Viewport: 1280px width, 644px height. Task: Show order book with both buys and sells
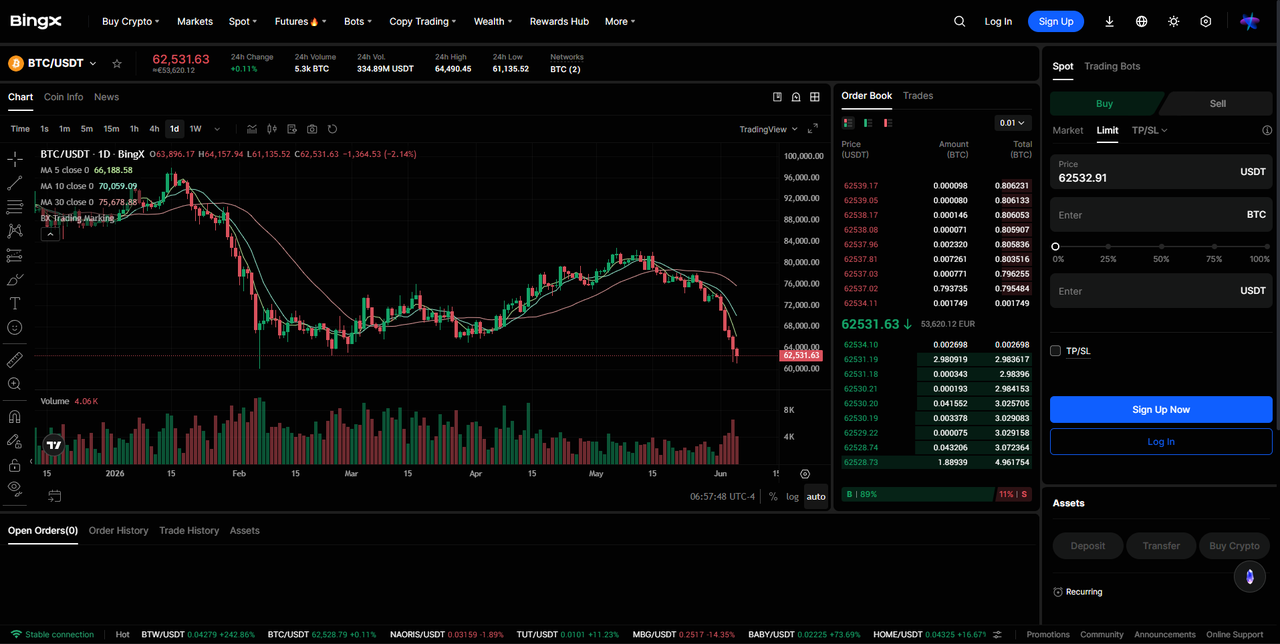849,123
